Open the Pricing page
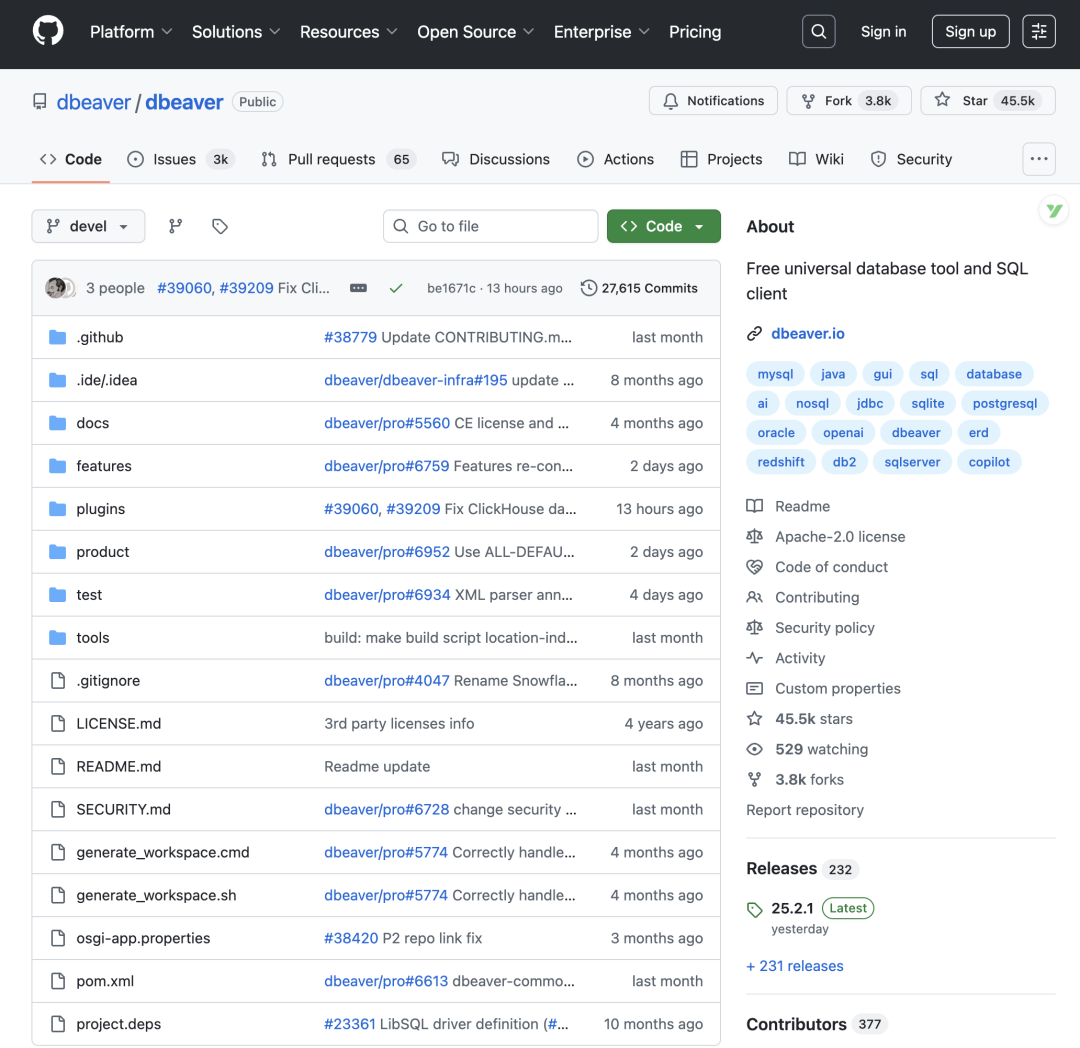The height and width of the screenshot is (1048, 1080). 695,32
